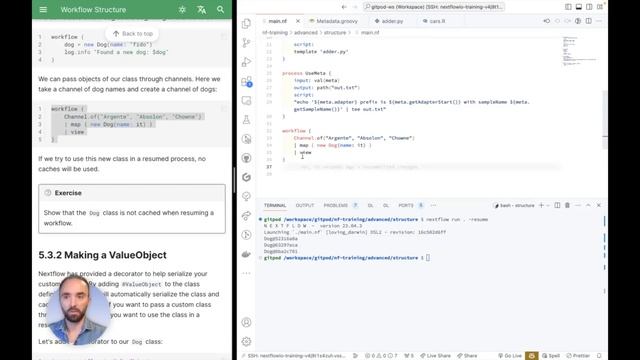Image resolution: width=640 pixels, height=360 pixels.
Task: Click the main.nf breadcrumb
Action: coord(370,32)
